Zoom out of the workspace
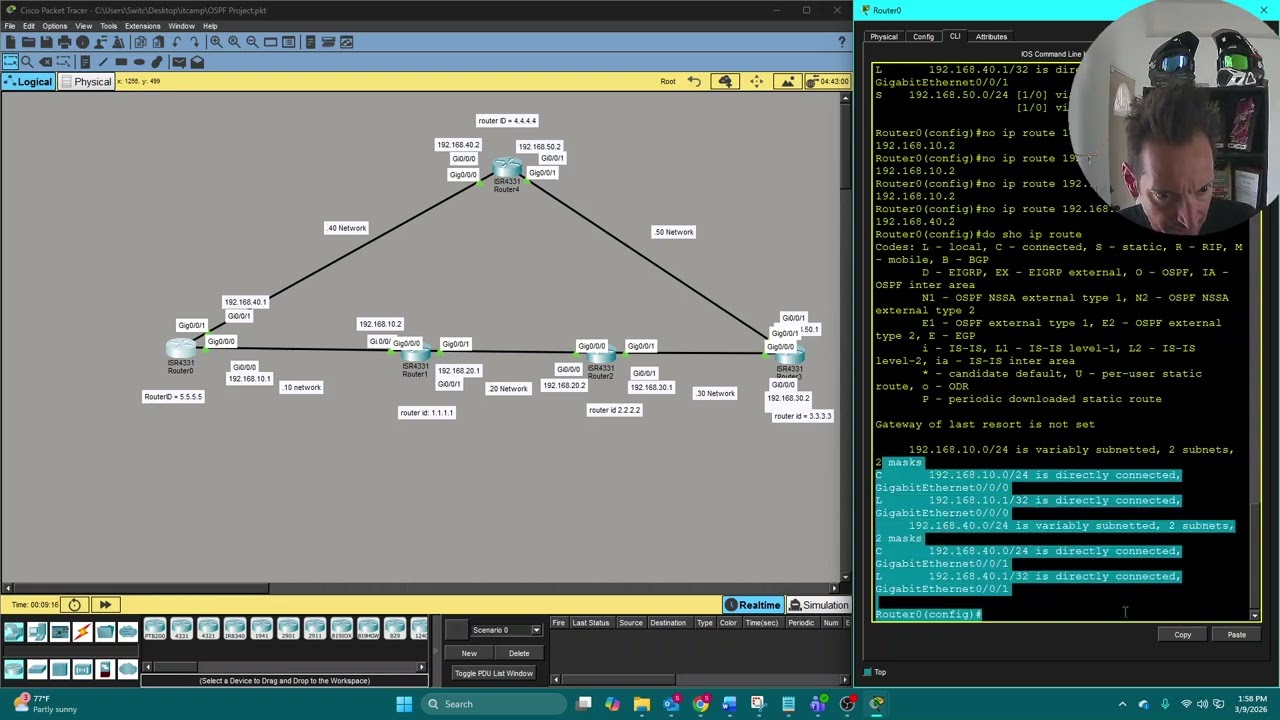The image size is (1280, 720). 252,42
